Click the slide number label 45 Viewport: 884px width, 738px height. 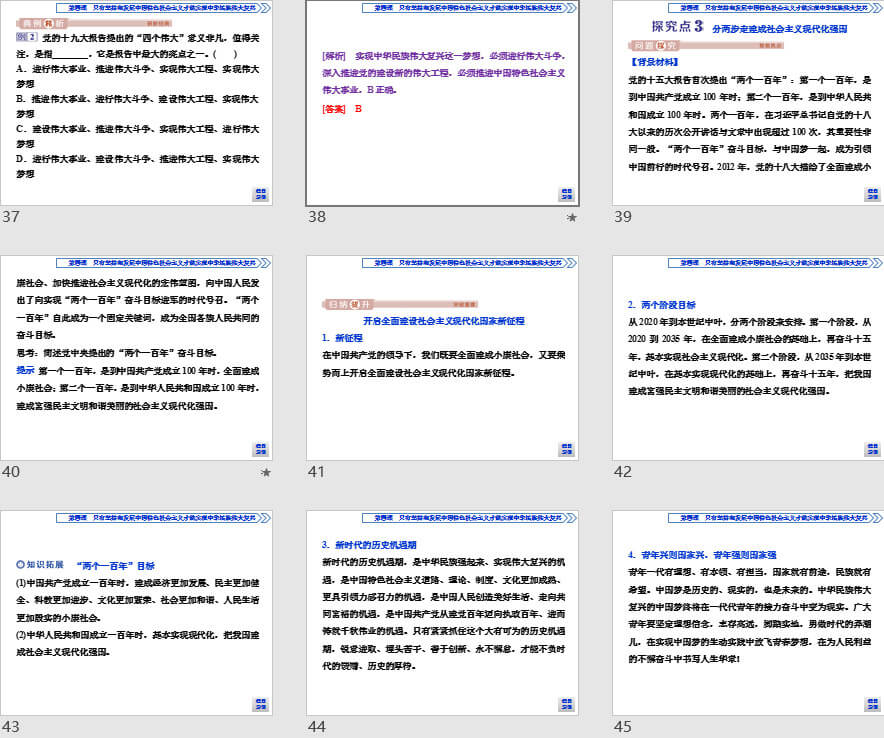(623, 727)
